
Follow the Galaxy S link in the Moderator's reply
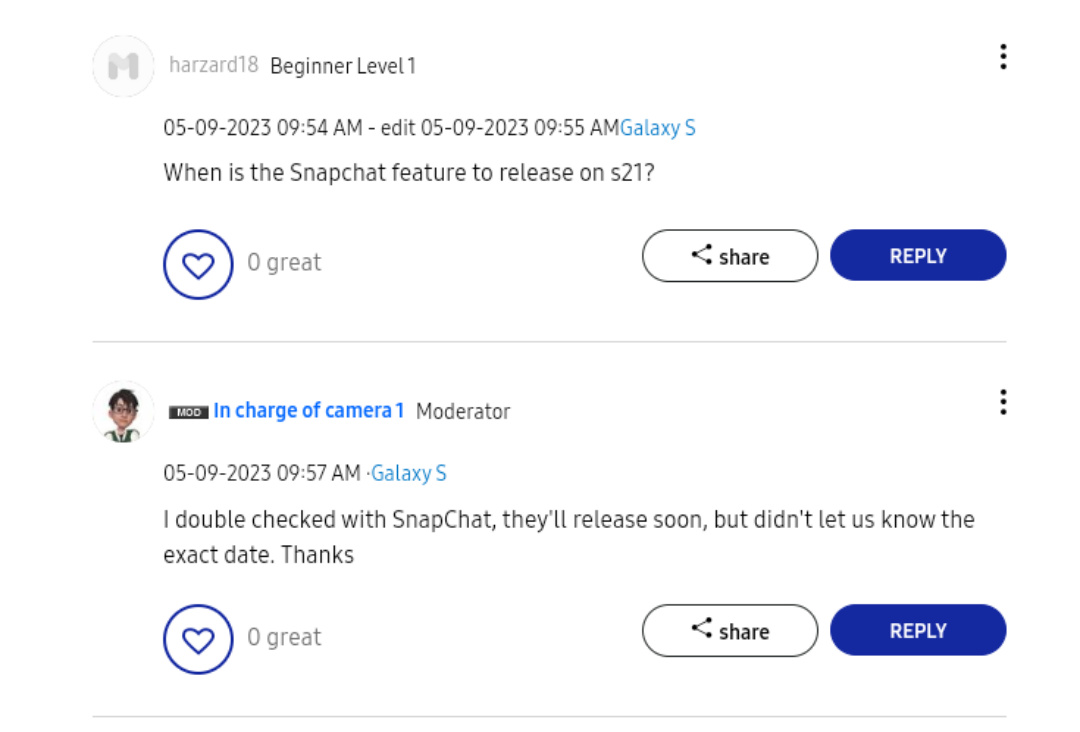point(408,474)
